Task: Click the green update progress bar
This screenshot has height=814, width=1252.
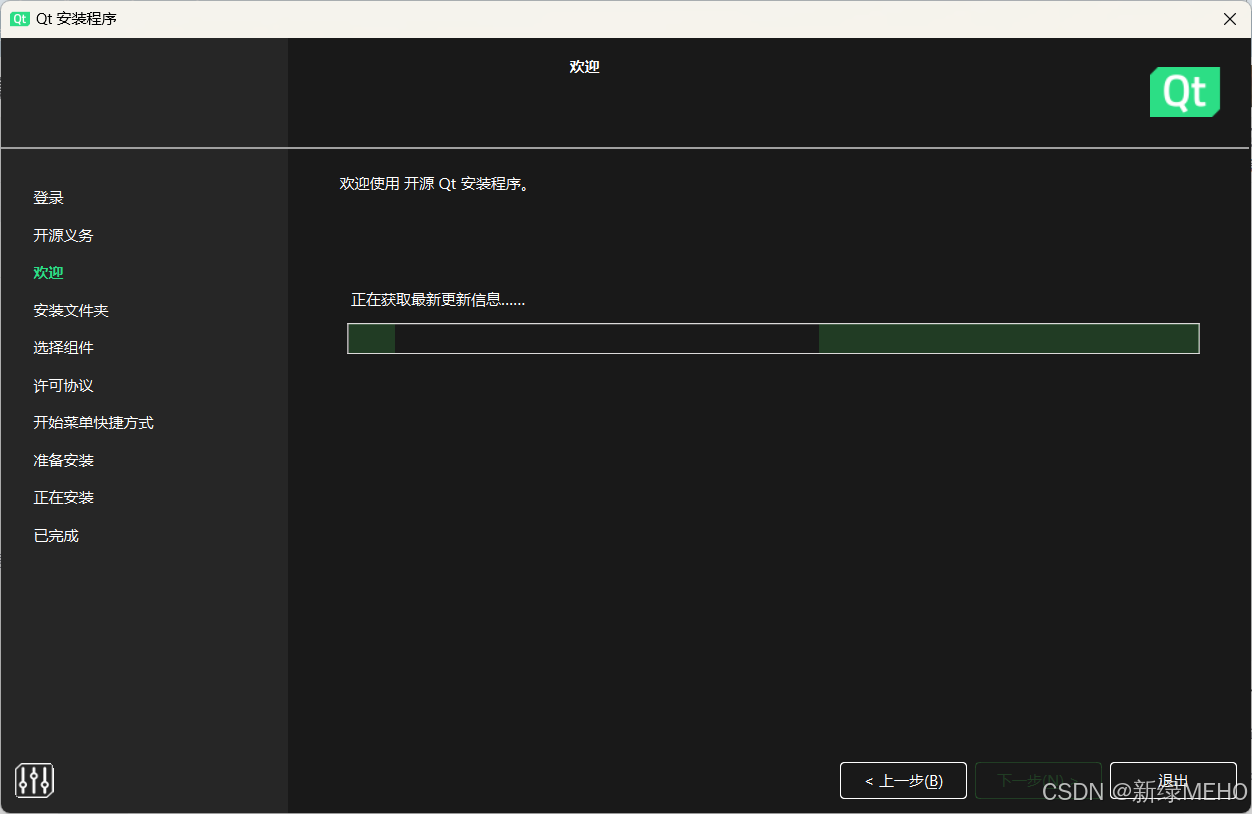Action: (773, 338)
